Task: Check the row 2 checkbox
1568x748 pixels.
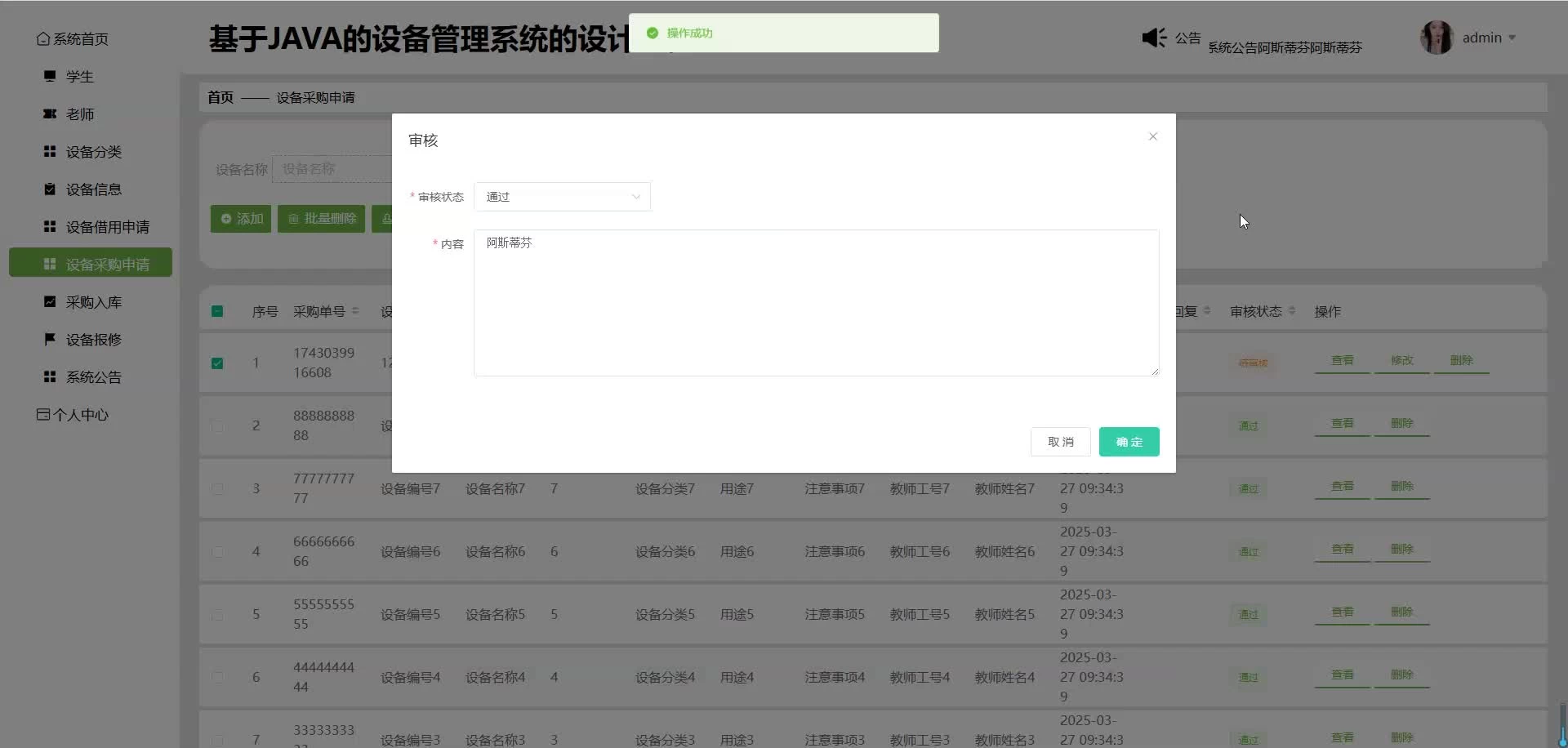Action: coord(217,425)
